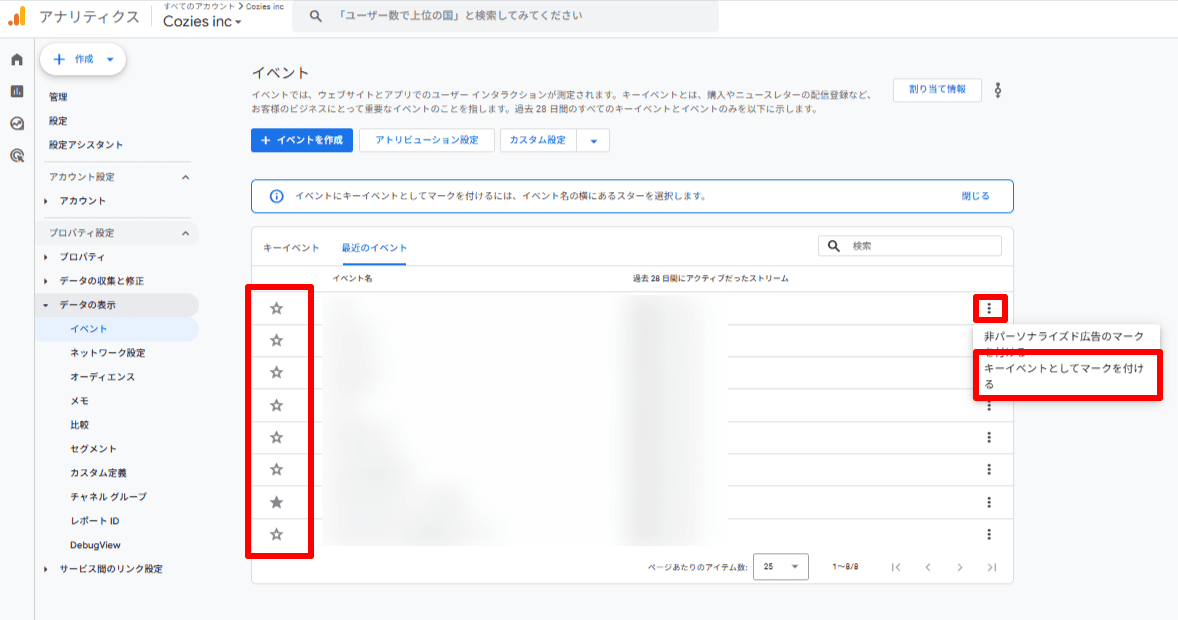The width and height of the screenshot is (1178, 620).
Task: Open the カスタム設定 dropdown arrow
Action: coord(594,140)
